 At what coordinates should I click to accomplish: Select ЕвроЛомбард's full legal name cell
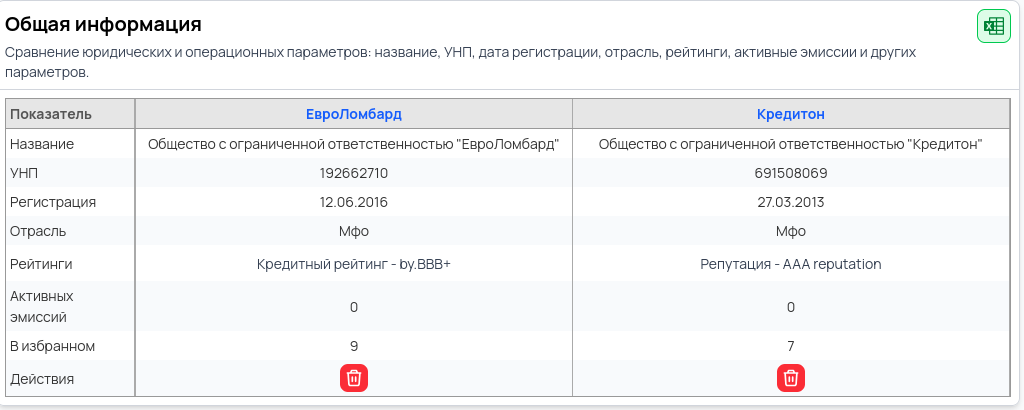[x=354, y=144]
